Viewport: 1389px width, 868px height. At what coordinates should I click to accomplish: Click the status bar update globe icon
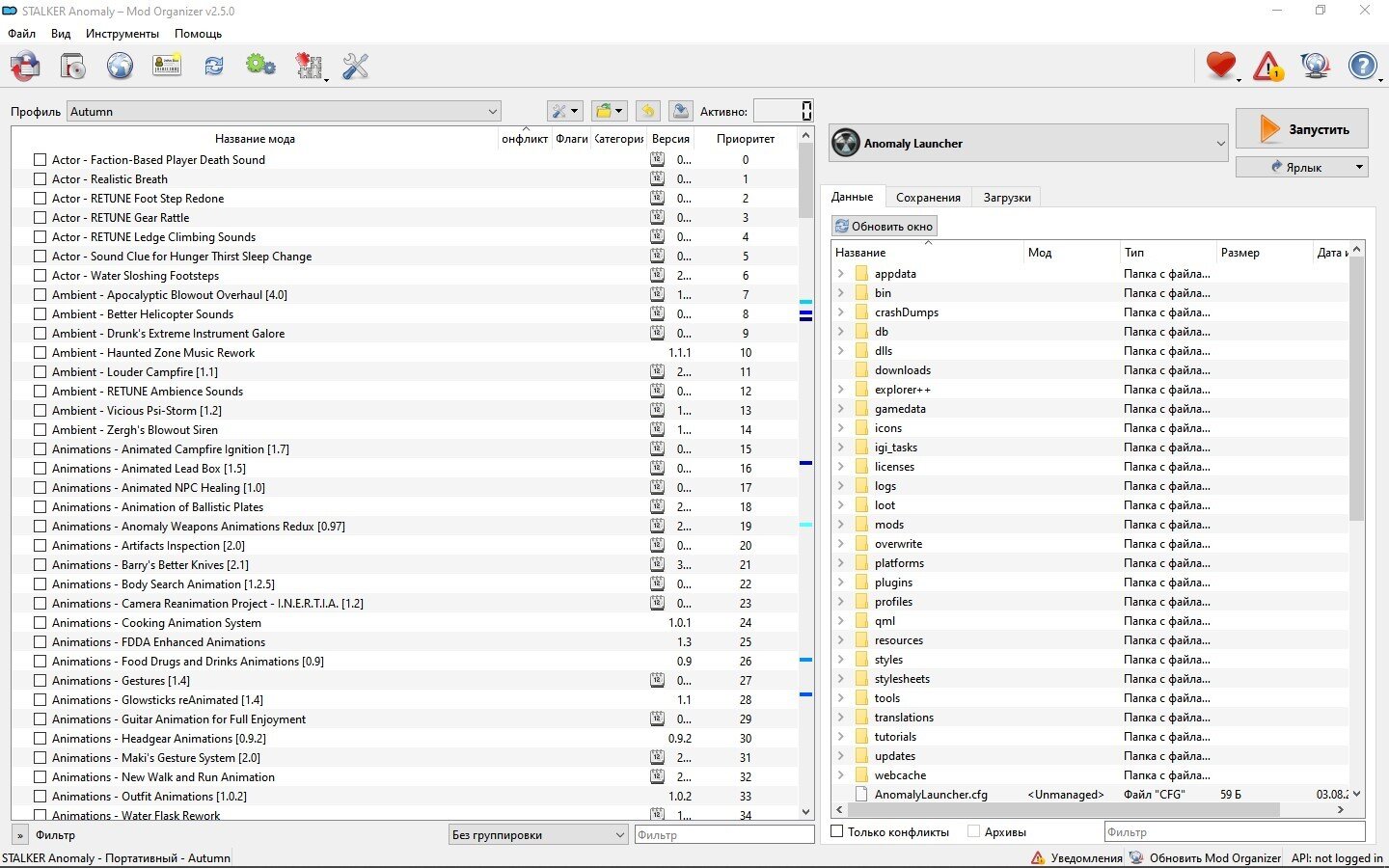(1136, 857)
